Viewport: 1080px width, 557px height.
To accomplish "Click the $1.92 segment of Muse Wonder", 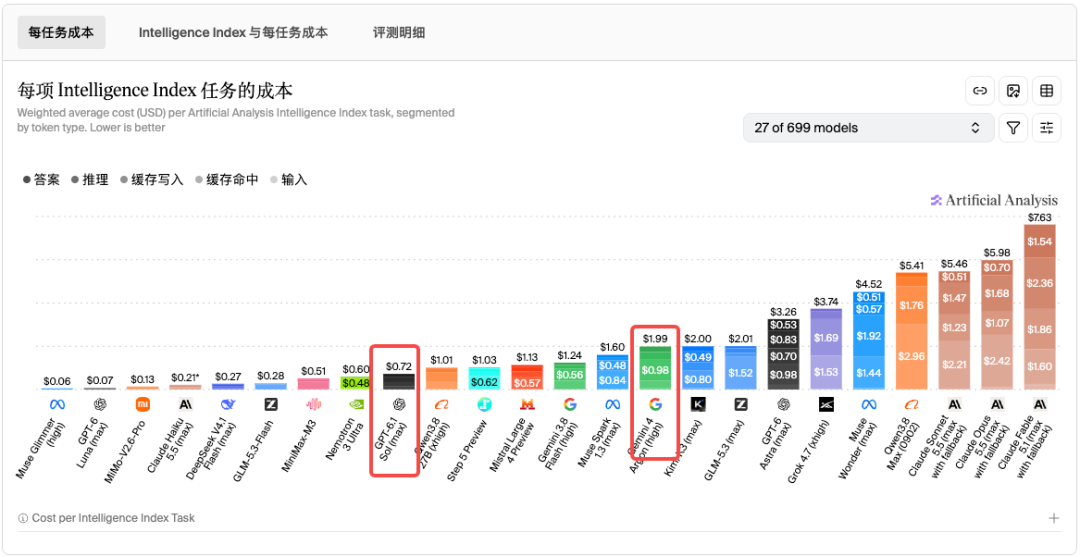I will coord(869,336).
